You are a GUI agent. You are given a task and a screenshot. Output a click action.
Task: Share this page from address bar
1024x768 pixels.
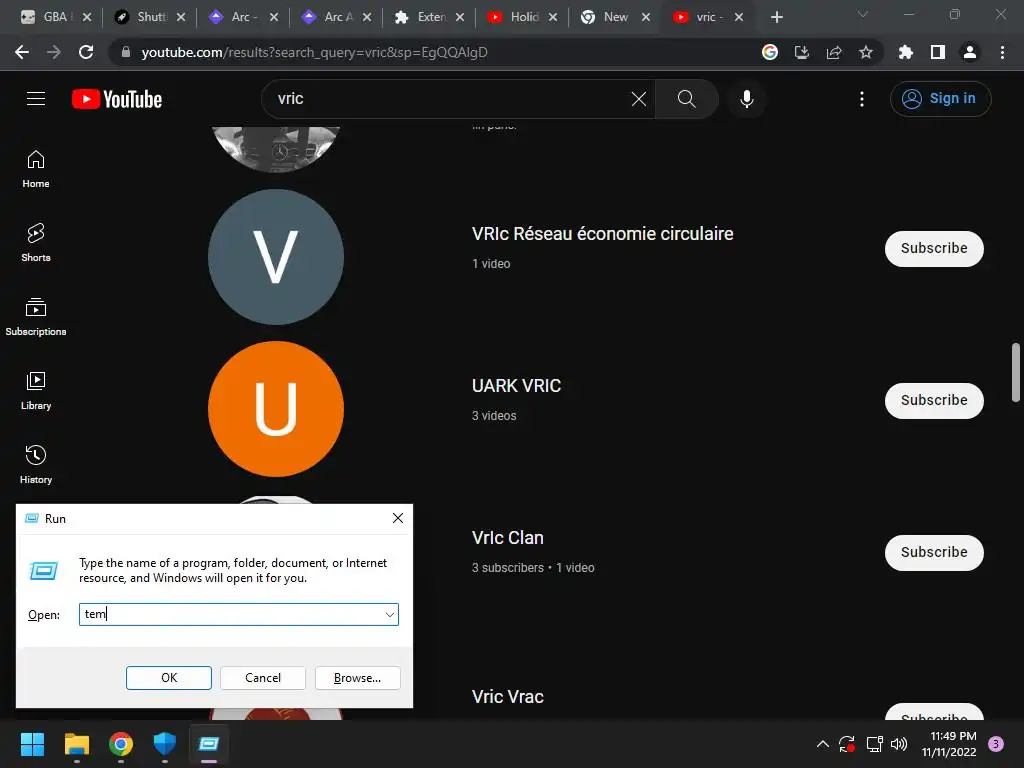pyautogui.click(x=834, y=52)
